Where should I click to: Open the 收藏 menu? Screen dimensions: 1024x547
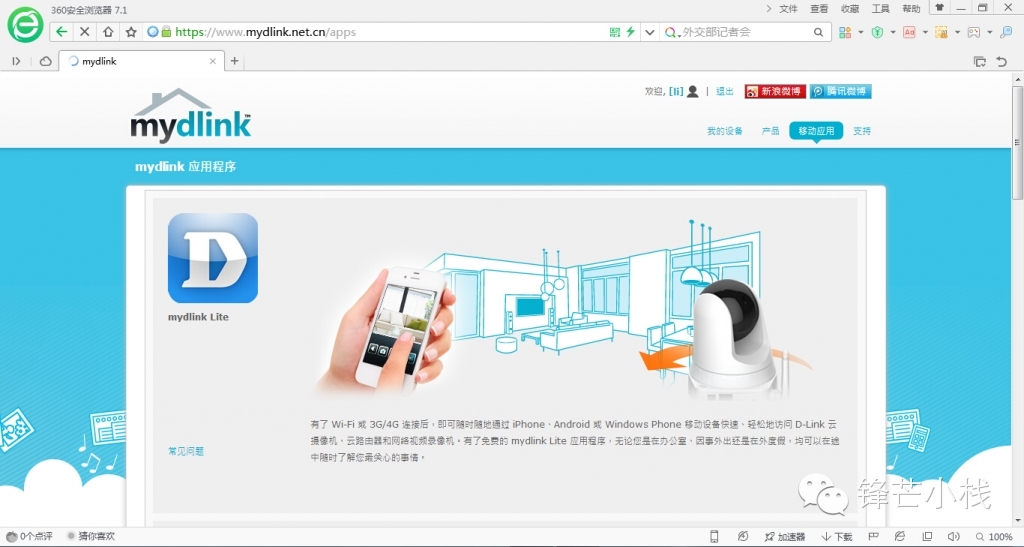[850, 8]
